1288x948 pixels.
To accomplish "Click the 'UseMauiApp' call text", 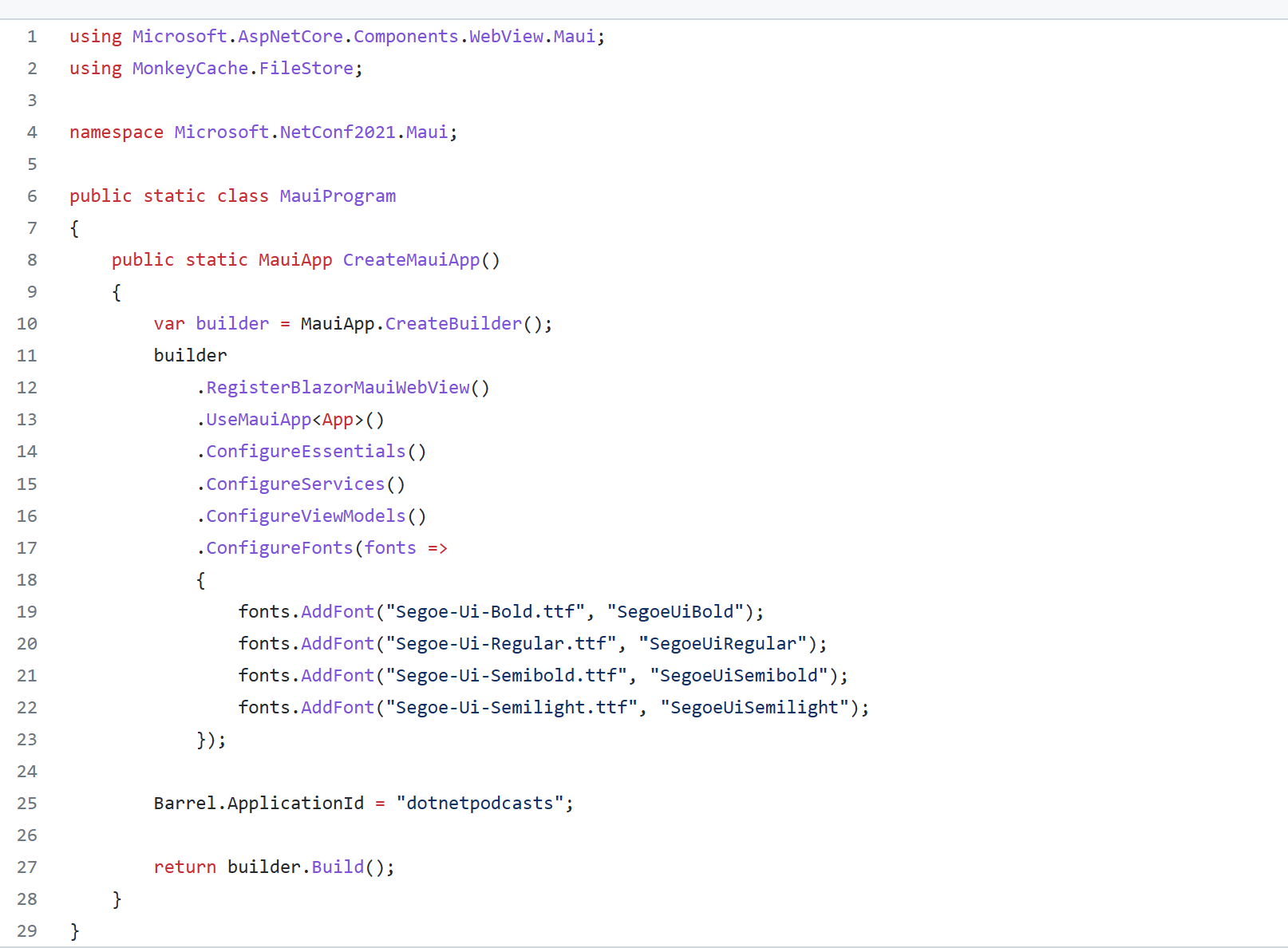I will point(259,420).
